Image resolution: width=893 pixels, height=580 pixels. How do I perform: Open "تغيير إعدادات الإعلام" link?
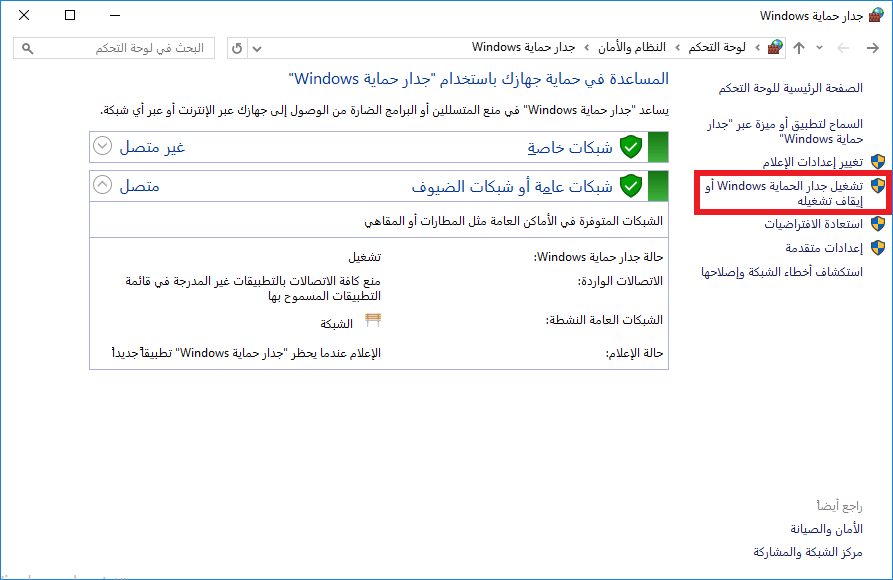(x=813, y=162)
